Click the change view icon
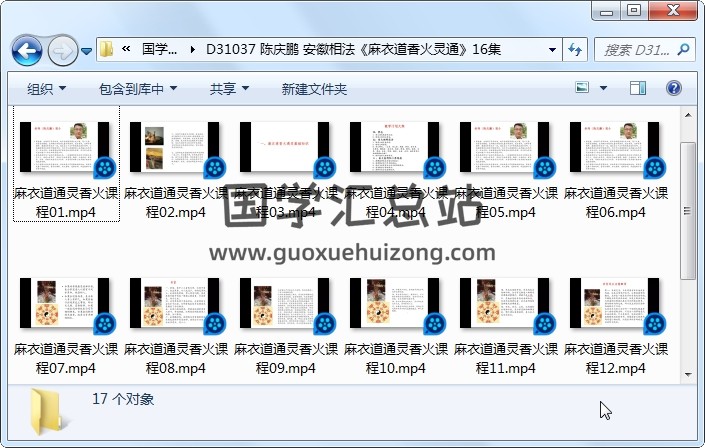 pos(583,89)
